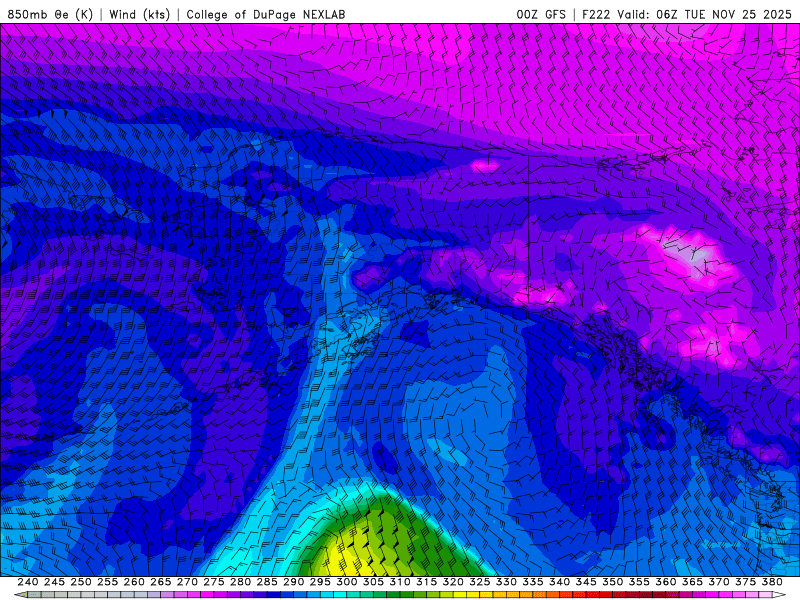The image size is (800, 600).
Task: Click the 330 scale label
Action: [x=507, y=582]
